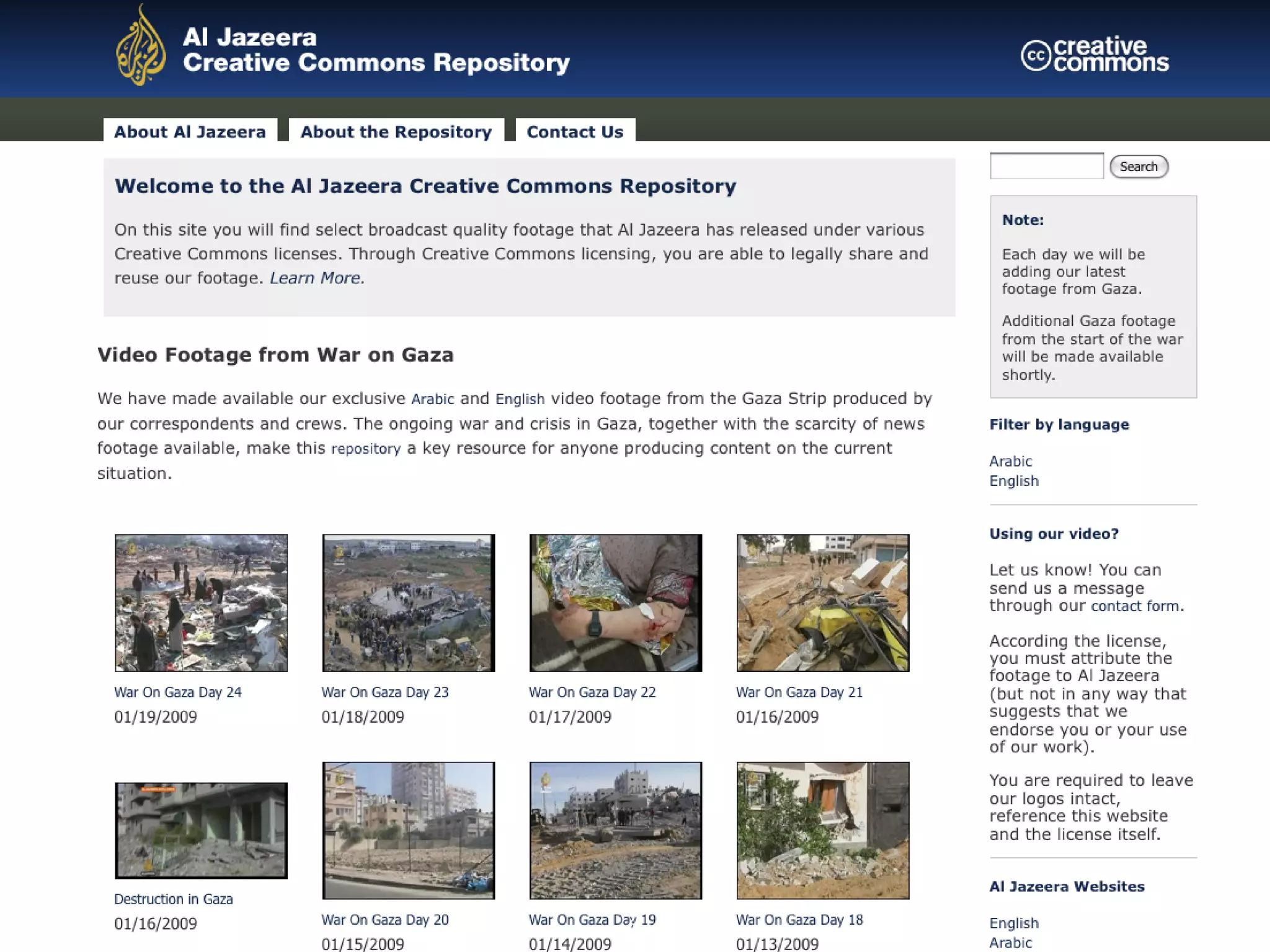Click the repository link in the paragraph
Image resolution: width=1270 pixels, height=952 pixels.
(x=365, y=449)
